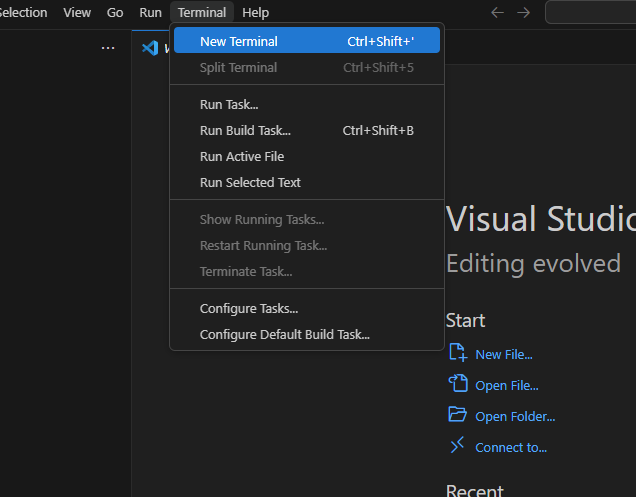Viewport: 636px width, 497px height.
Task: Click the Open File icon
Action: (458, 384)
